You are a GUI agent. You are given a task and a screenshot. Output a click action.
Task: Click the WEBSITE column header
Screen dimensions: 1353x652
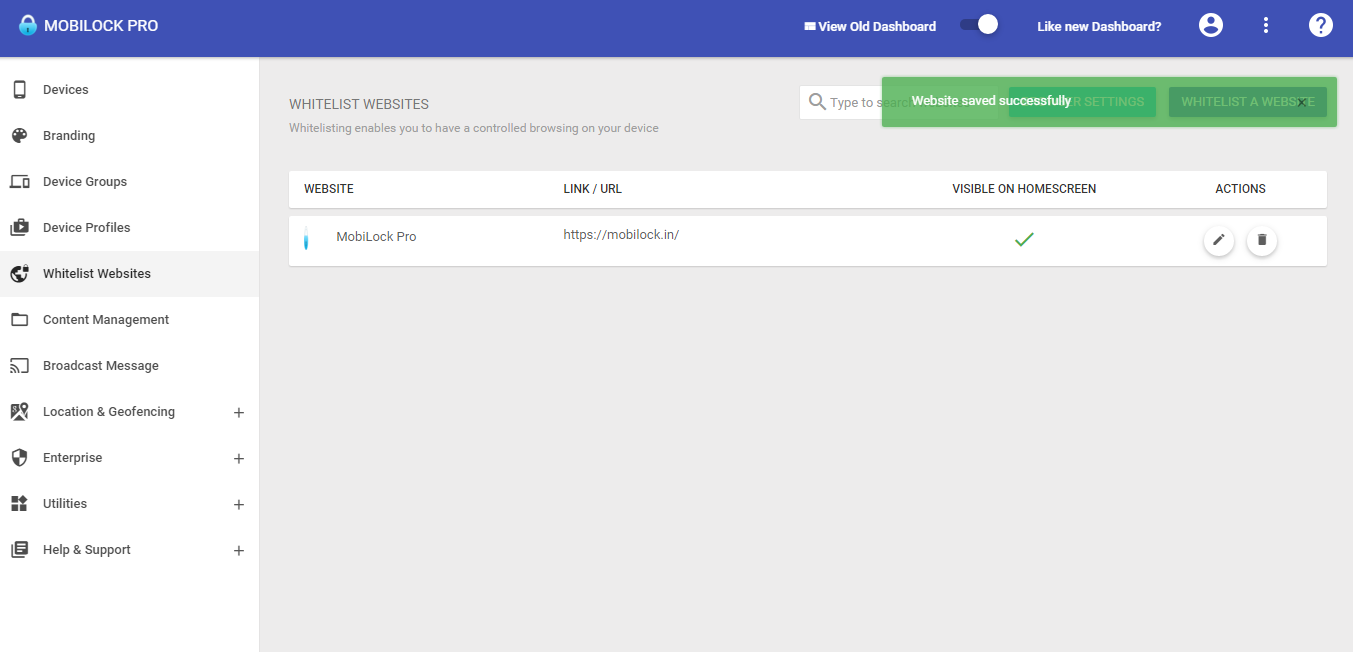pos(329,189)
